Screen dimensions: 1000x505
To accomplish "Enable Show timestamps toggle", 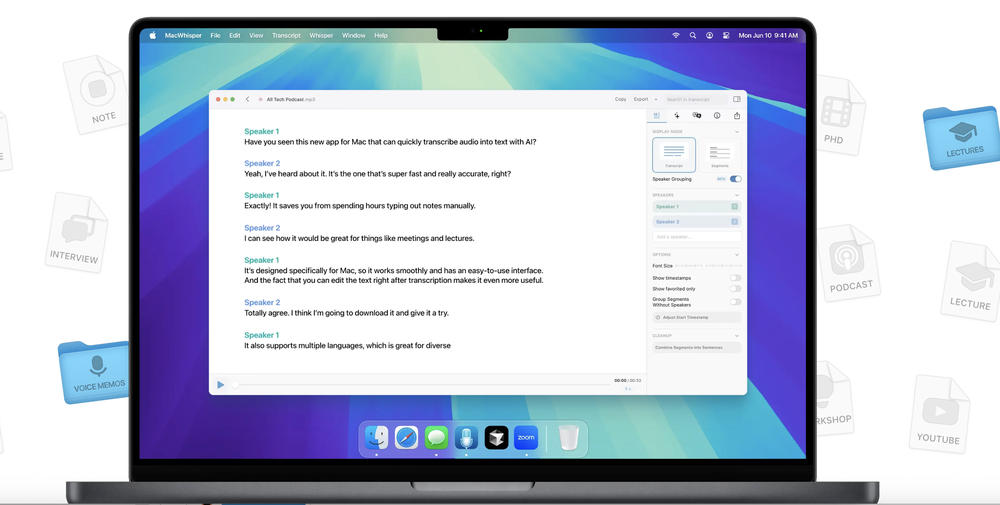I will click(735, 278).
